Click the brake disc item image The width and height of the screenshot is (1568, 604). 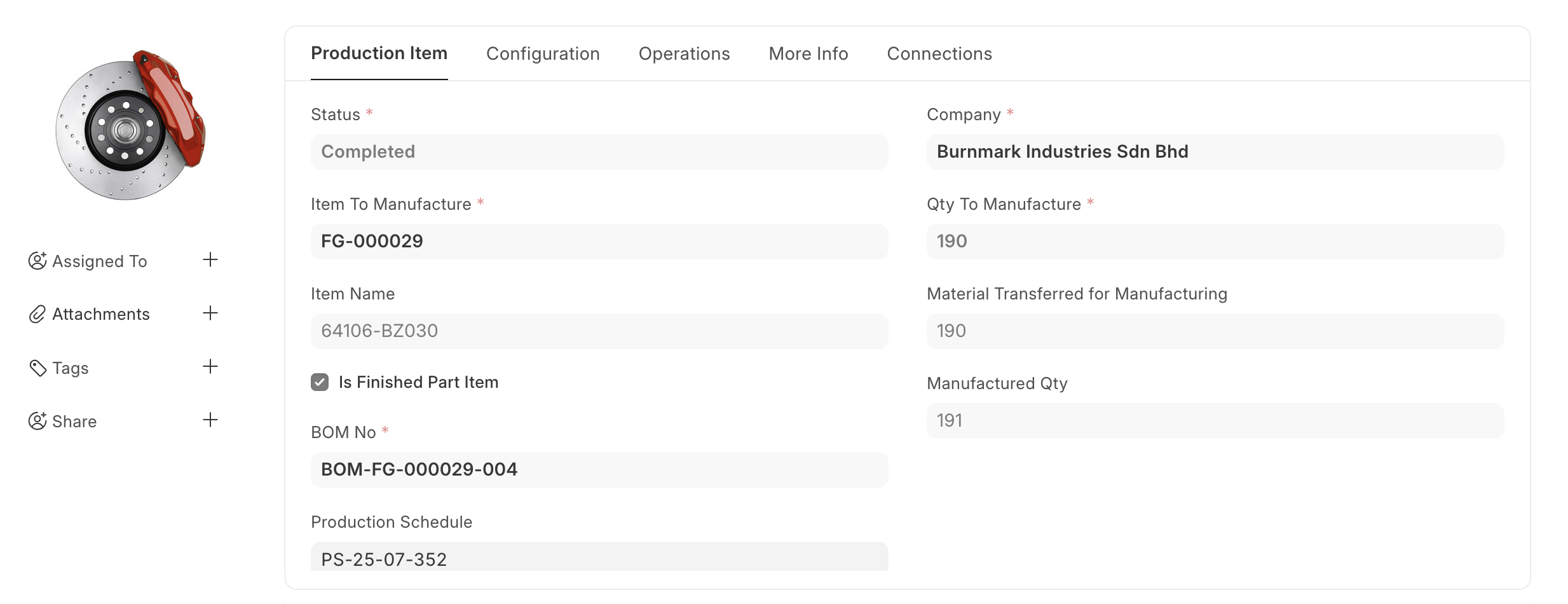pos(130,125)
